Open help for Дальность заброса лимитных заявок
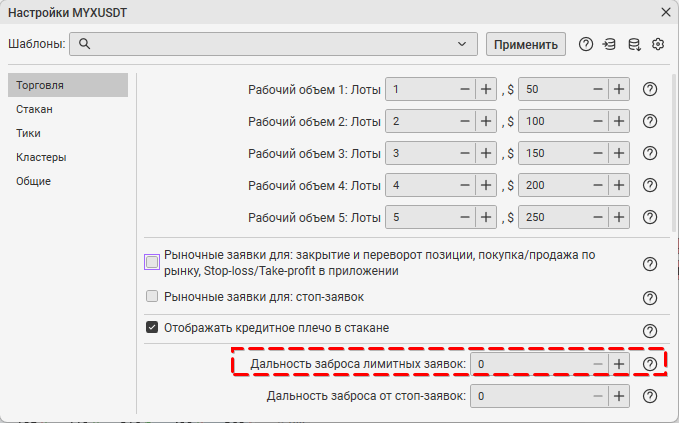 (650, 364)
